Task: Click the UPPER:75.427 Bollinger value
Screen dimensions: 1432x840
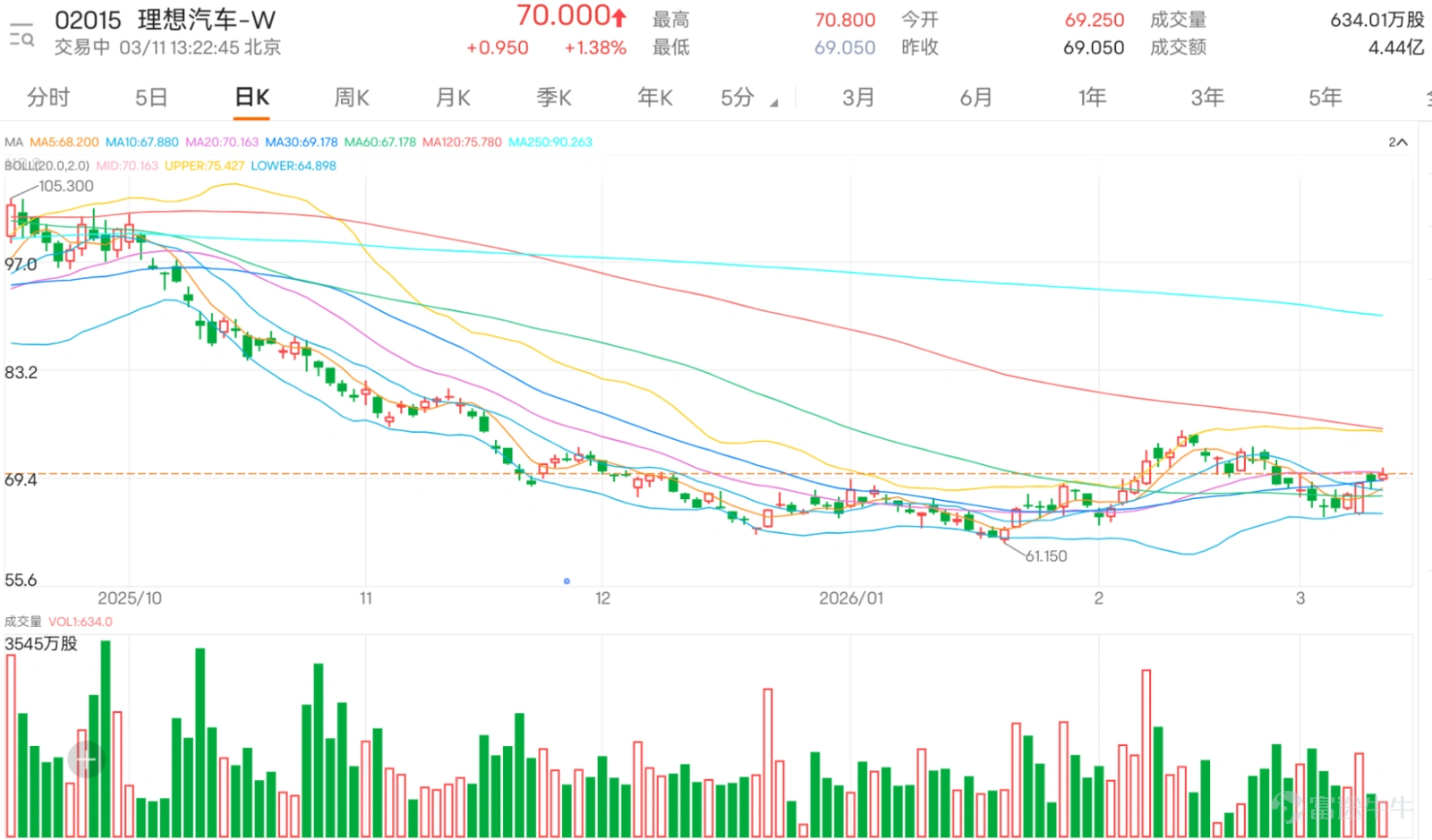Action: pyautogui.click(x=204, y=165)
